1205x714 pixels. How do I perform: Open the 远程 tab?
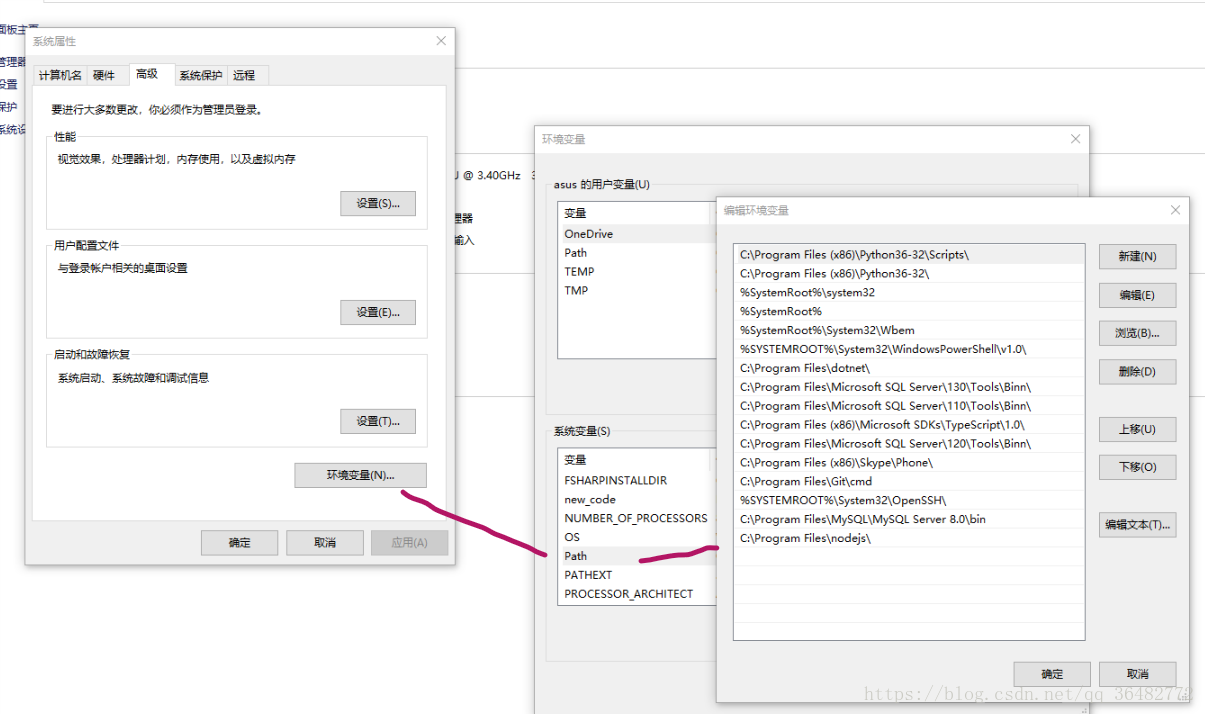244,75
